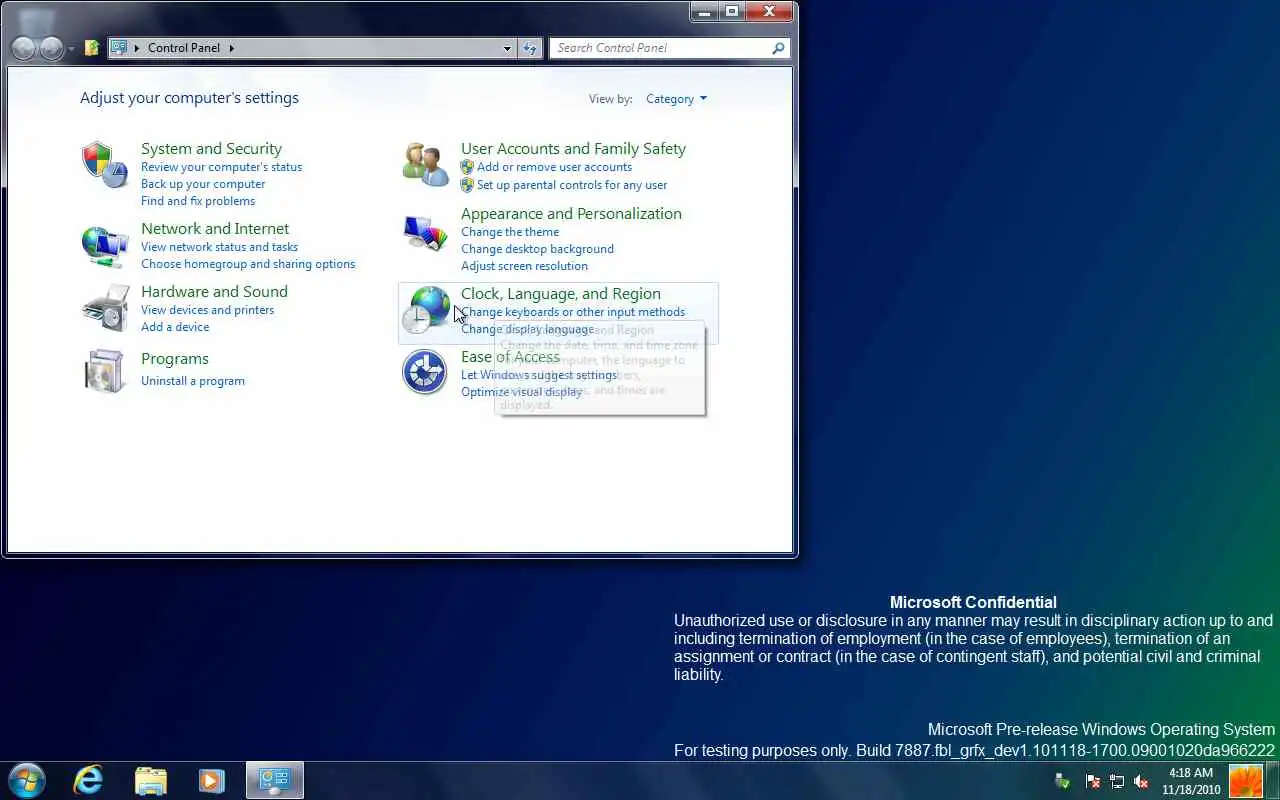The image size is (1280, 800).
Task: Expand the arrow after Control Panel breadcrumb
Action: click(232, 48)
